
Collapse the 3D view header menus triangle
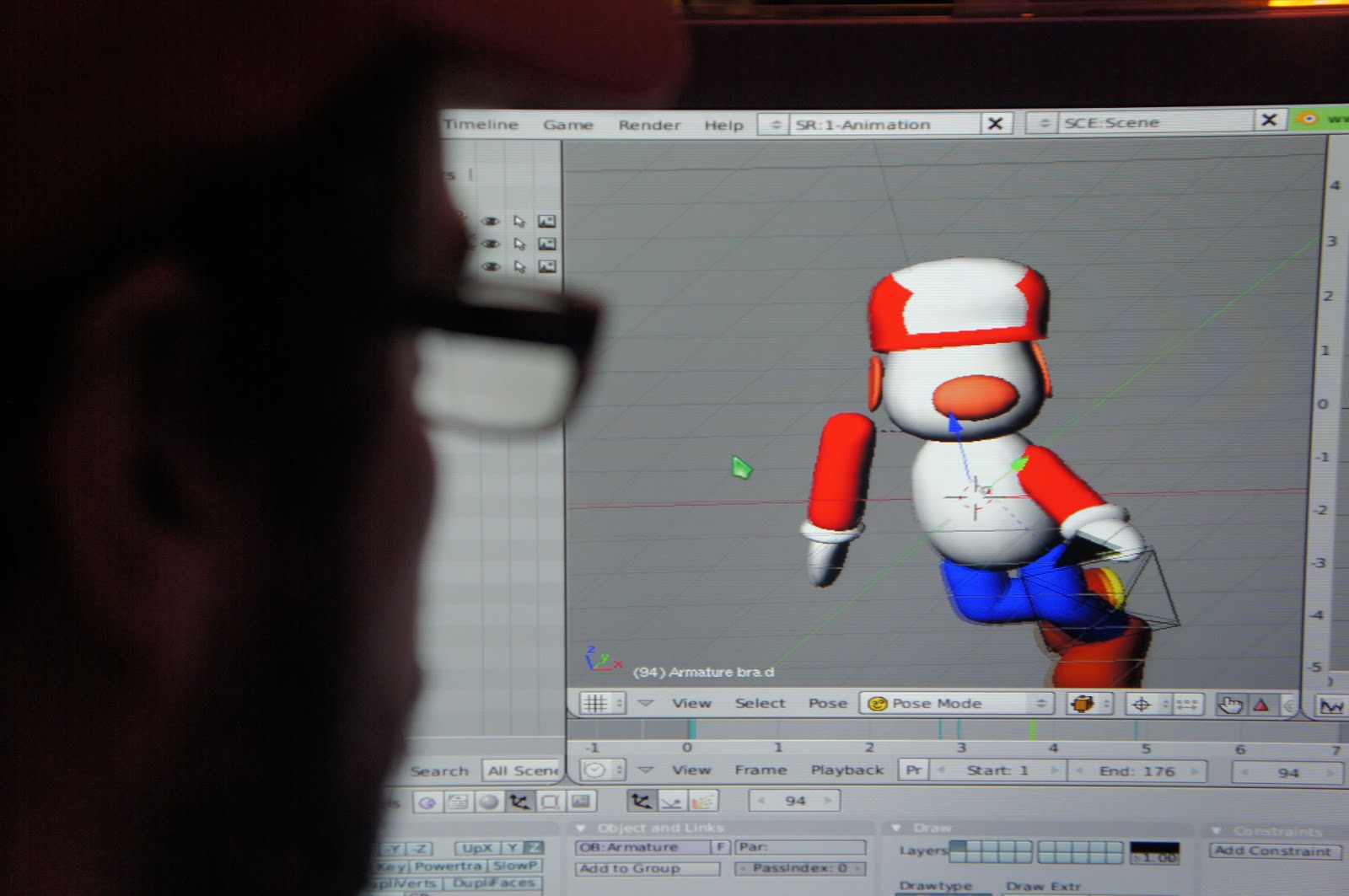point(646,703)
